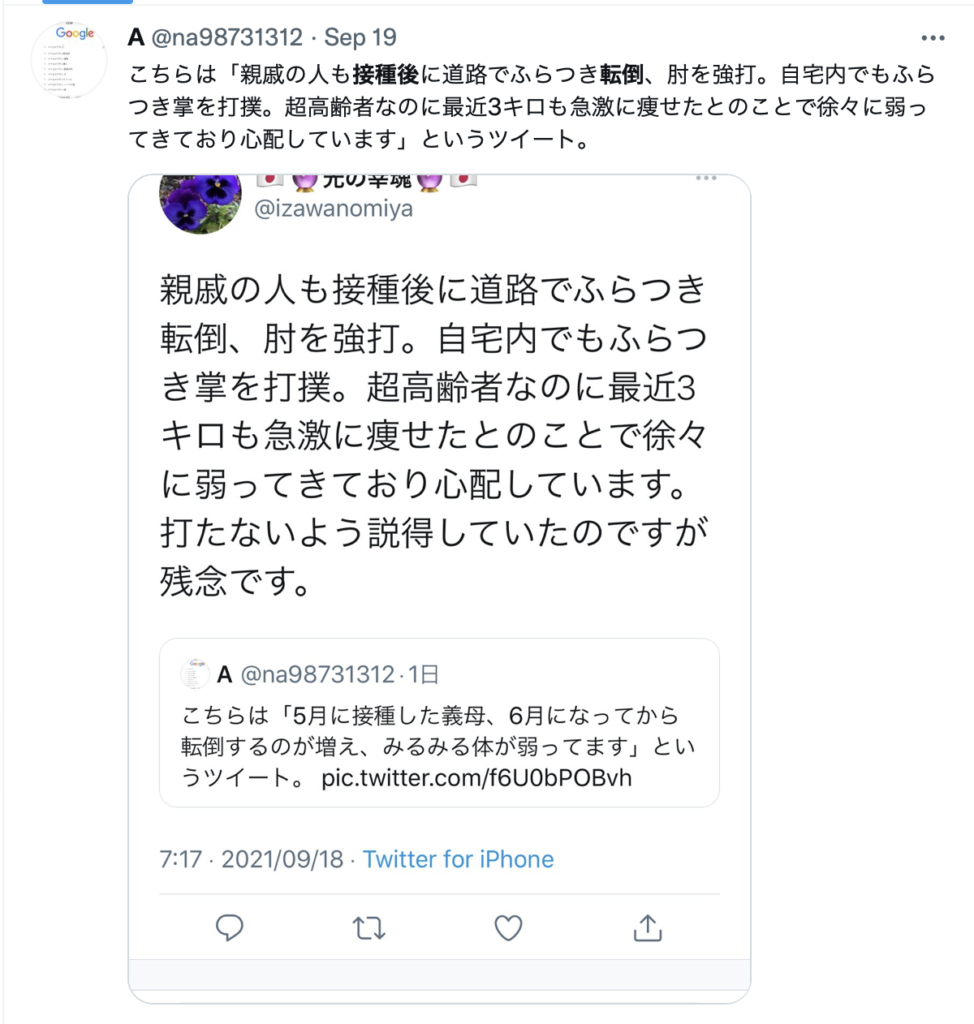Open the pic.twitter.com/f6U0bPOBvh link
The height and width of the screenshot is (1024, 974).
click(x=477, y=778)
